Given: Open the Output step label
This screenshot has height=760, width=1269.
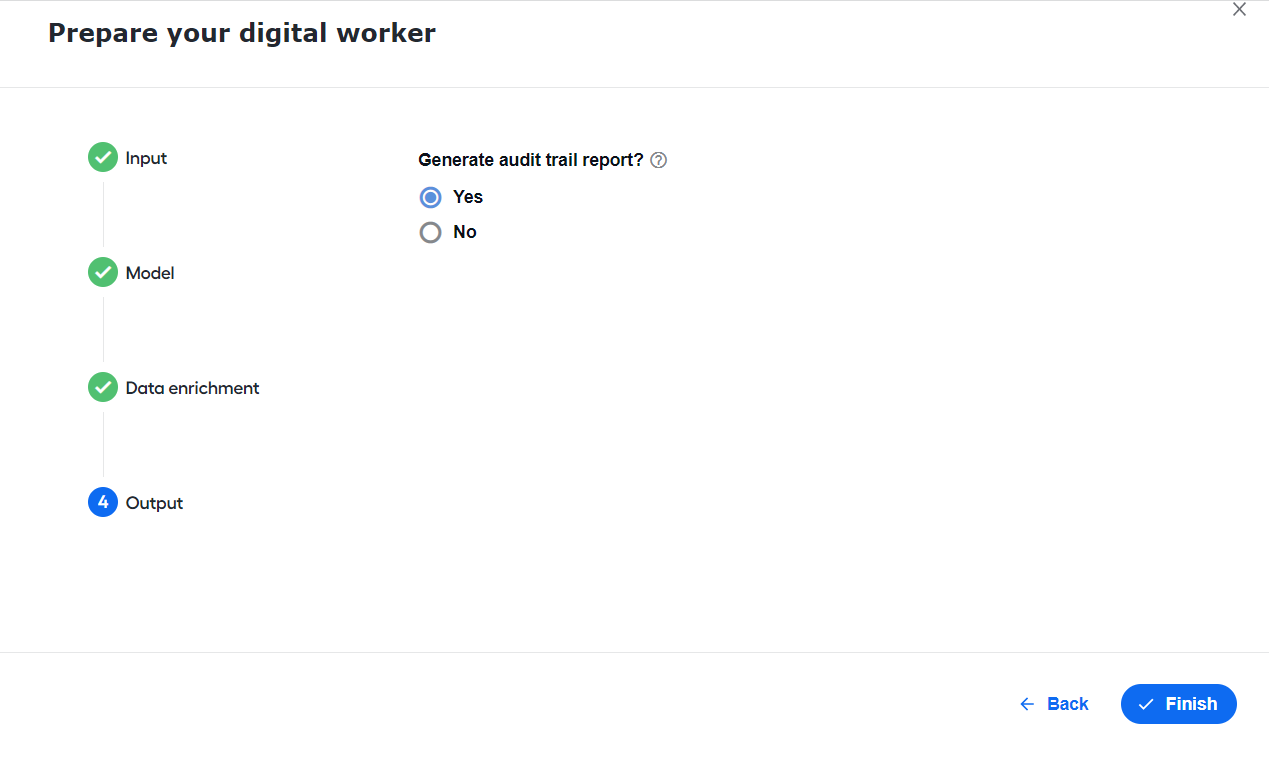Looking at the screenshot, I should 155,503.
